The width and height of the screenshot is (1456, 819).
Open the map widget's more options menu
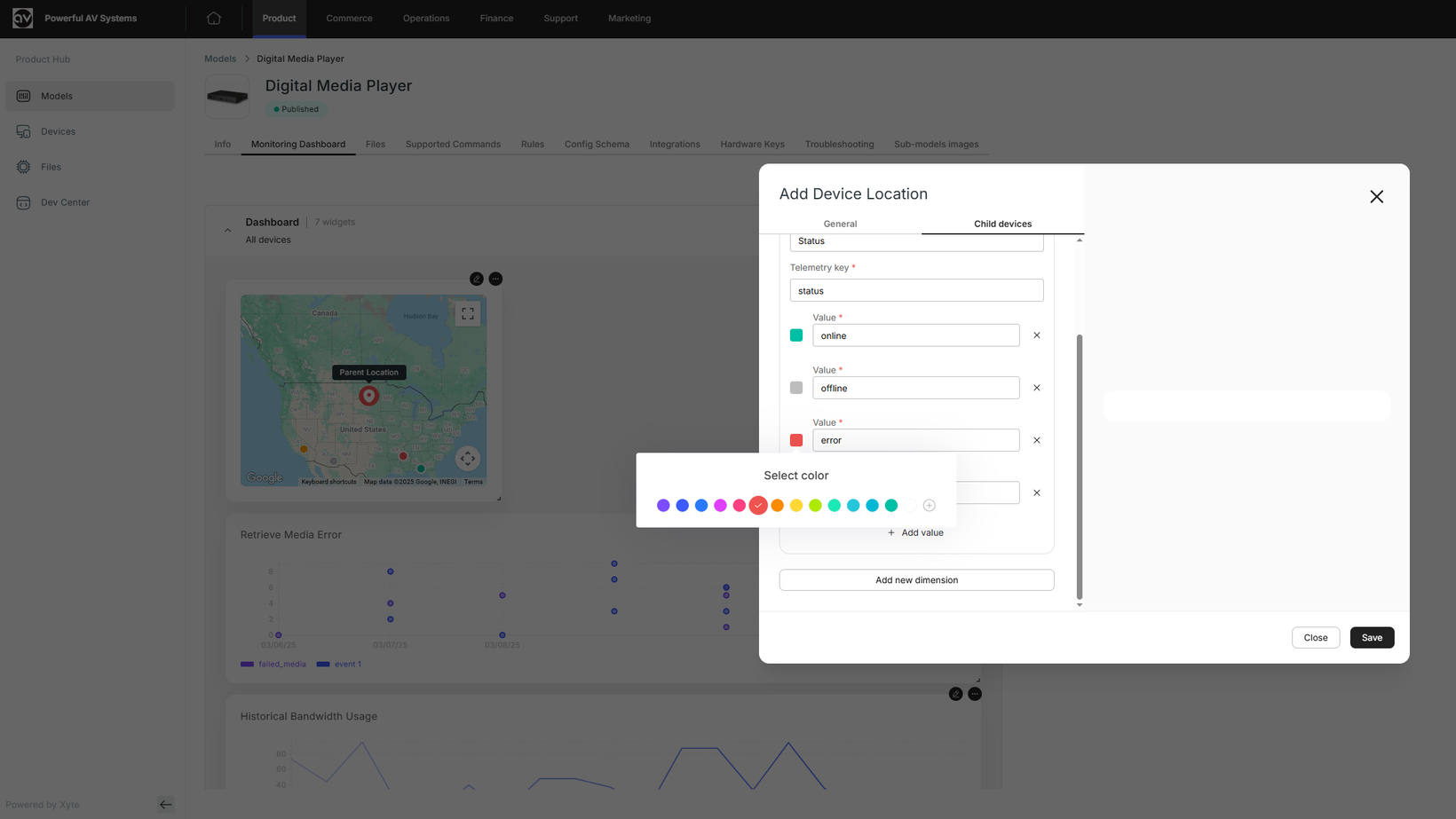(x=495, y=279)
